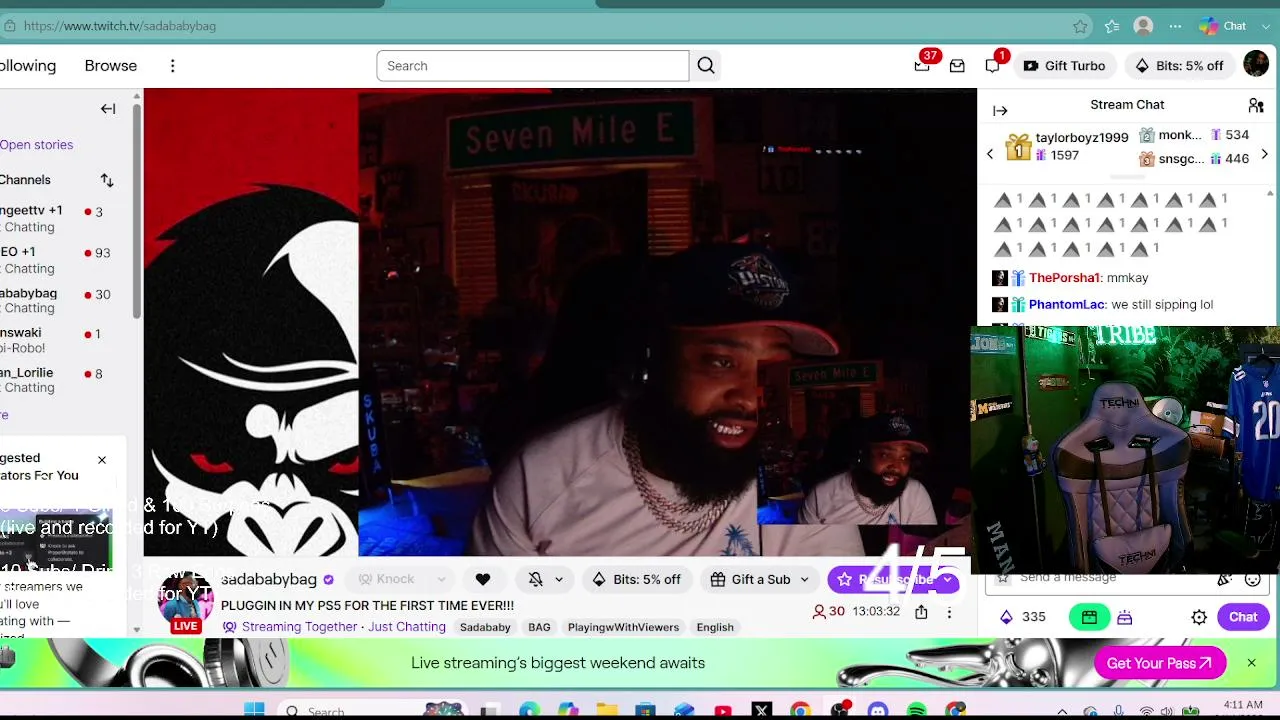Select the English tag
This screenshot has height=720, width=1280.
(x=715, y=627)
